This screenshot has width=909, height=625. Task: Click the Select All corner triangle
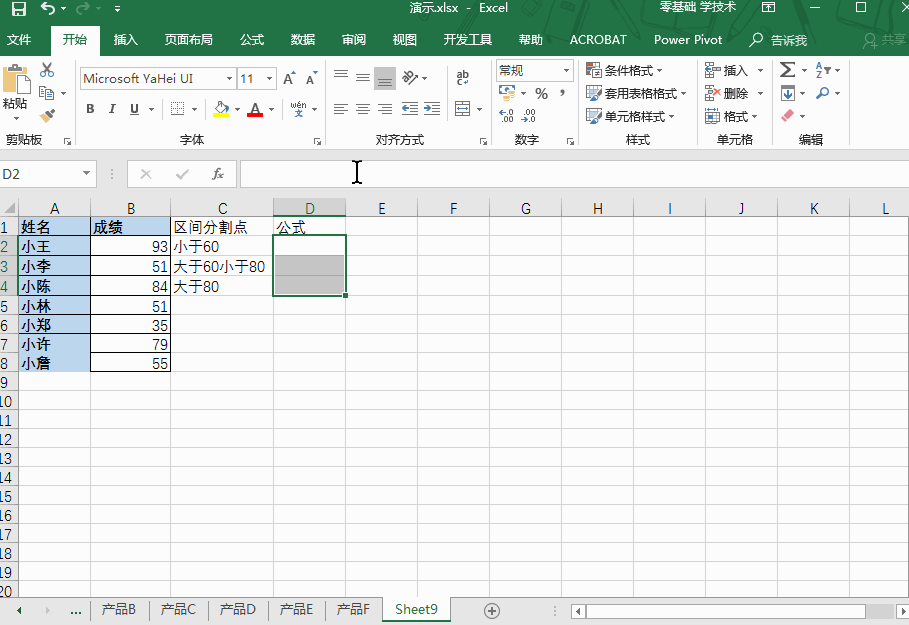click(x=9, y=208)
